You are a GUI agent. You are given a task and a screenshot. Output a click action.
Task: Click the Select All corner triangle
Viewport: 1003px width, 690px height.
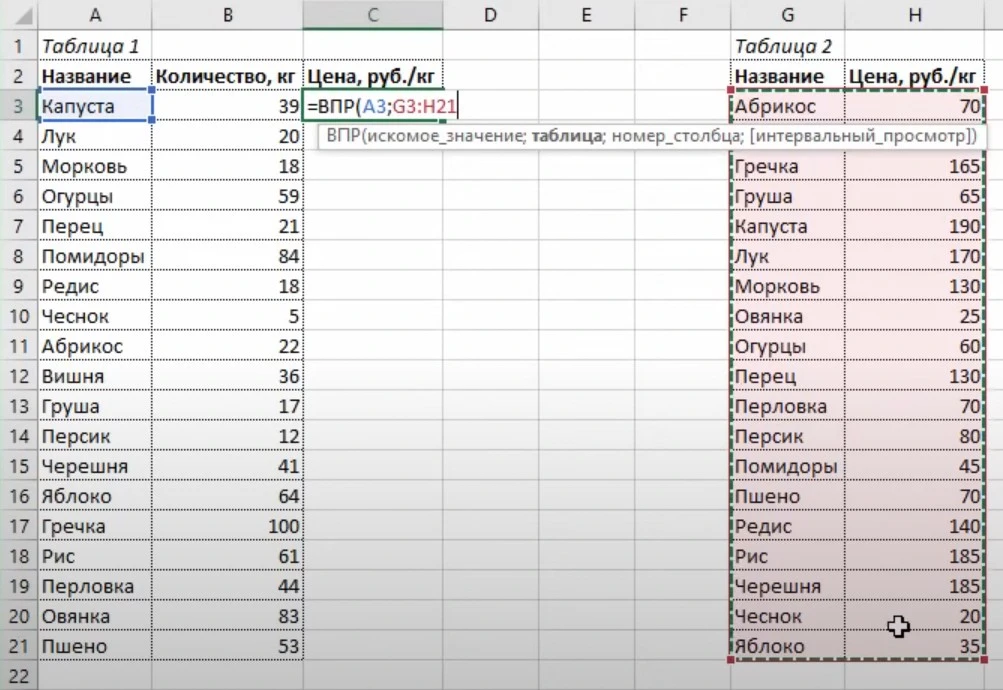pyautogui.click(x=18, y=15)
